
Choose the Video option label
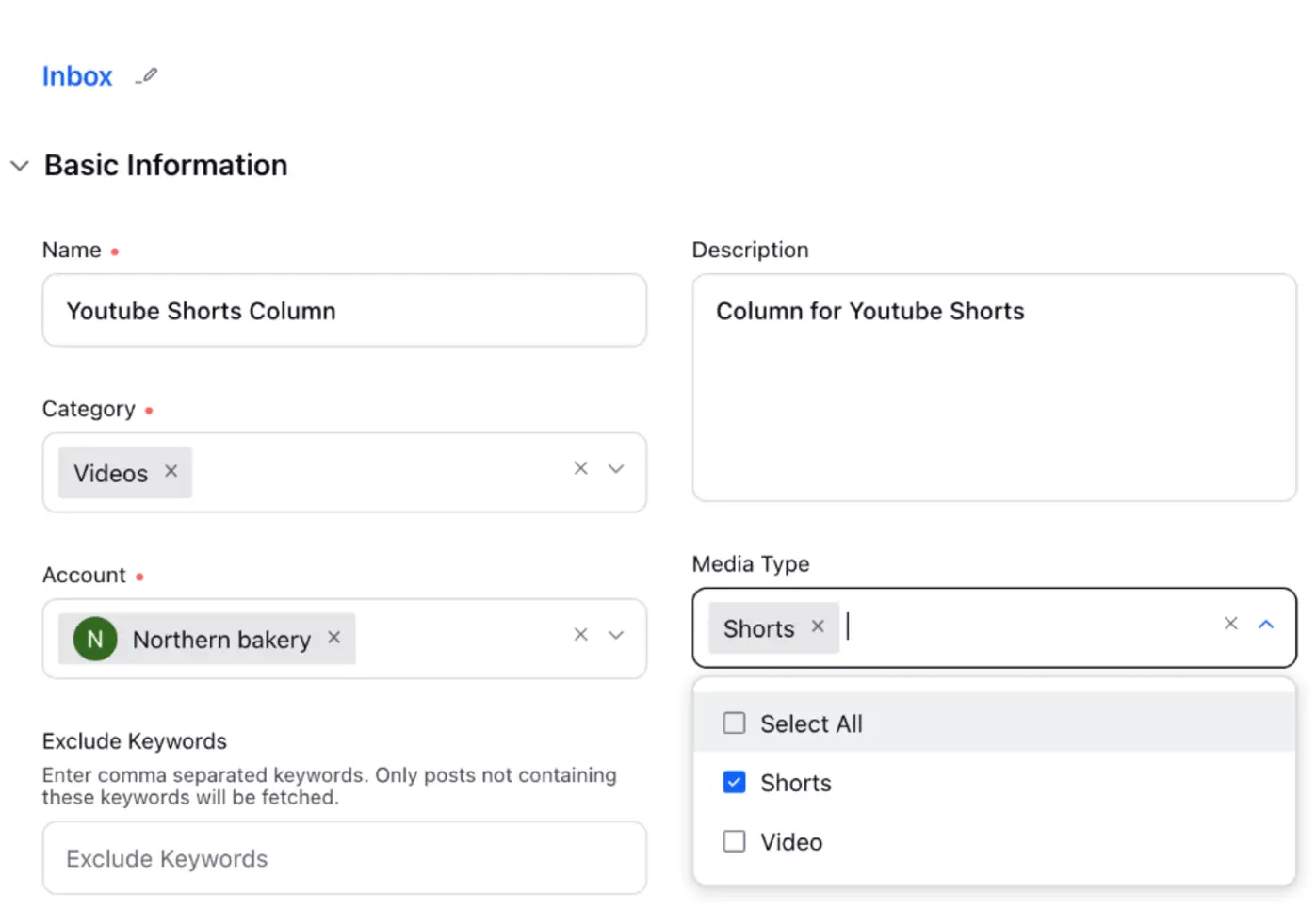(791, 842)
